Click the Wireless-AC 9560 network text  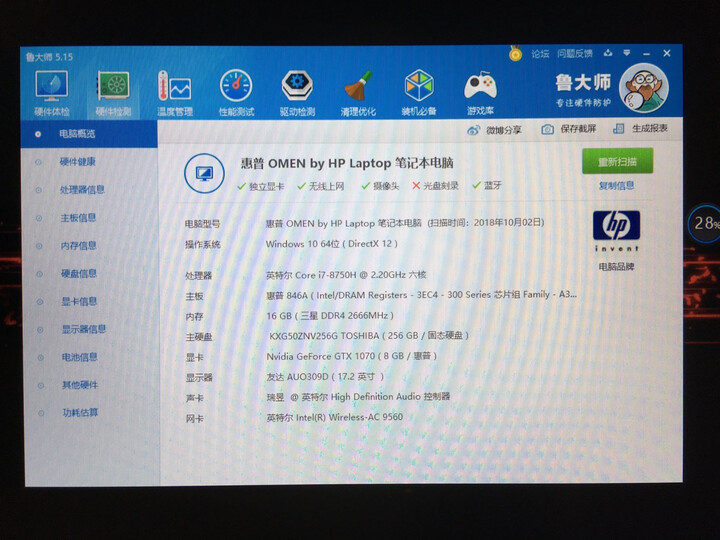[335, 417]
